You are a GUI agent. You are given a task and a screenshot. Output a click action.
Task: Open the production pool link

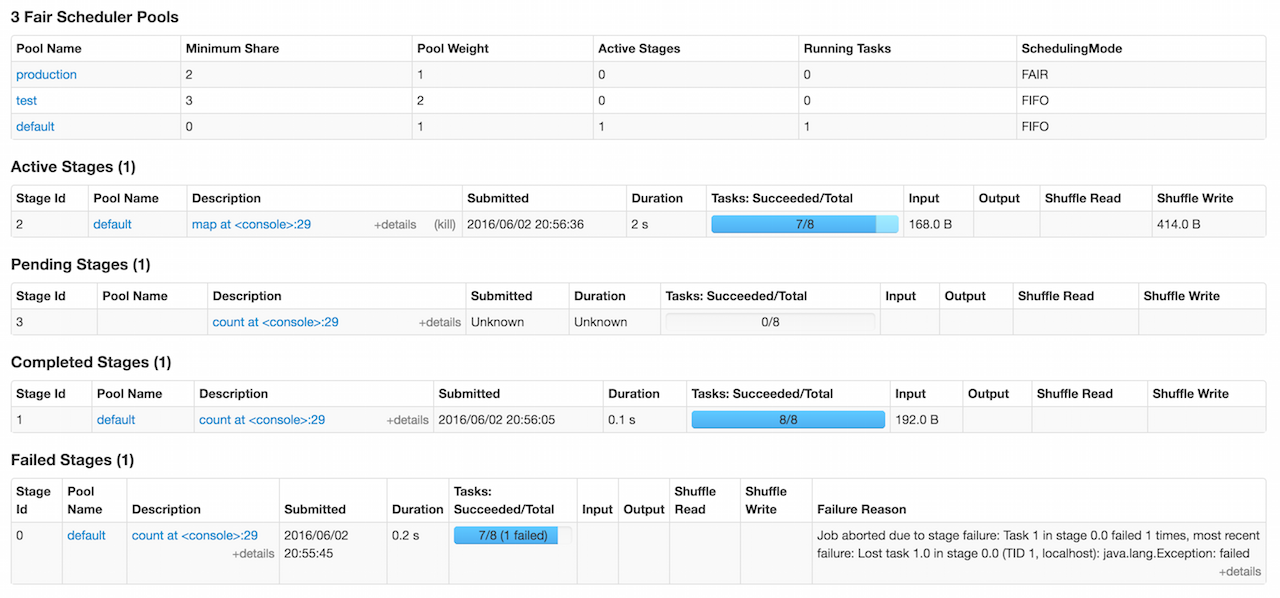coord(46,75)
